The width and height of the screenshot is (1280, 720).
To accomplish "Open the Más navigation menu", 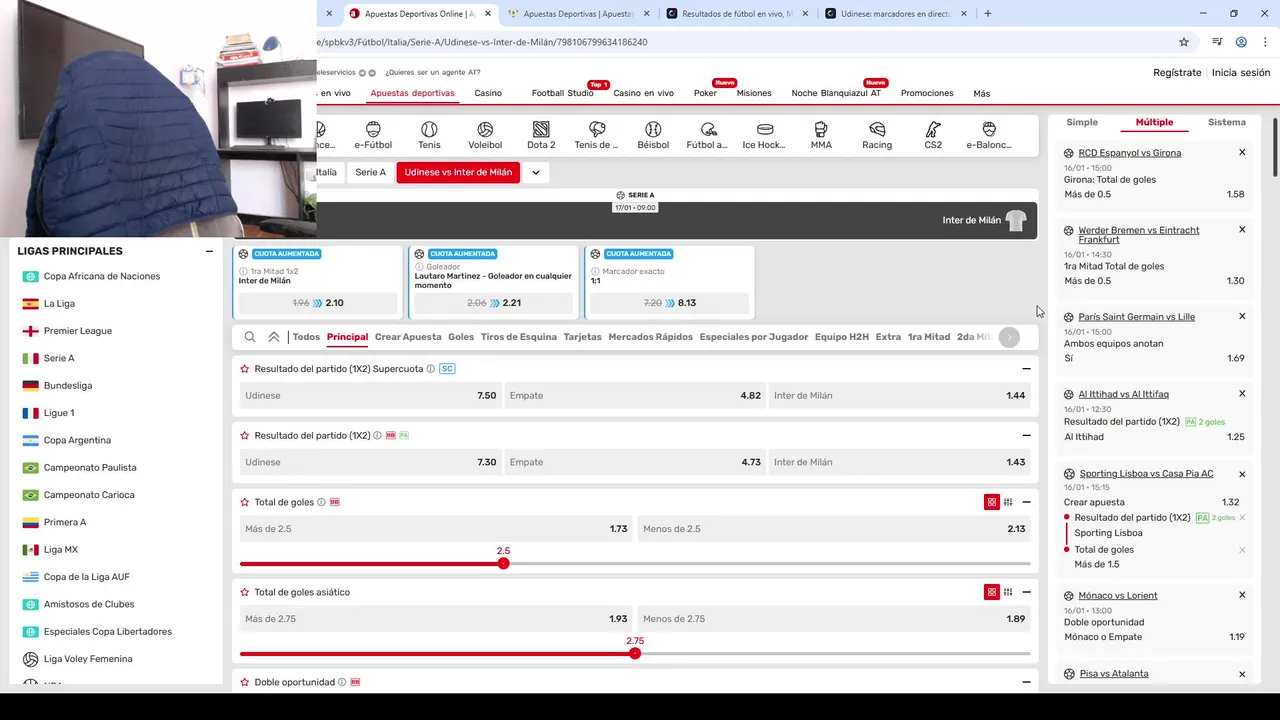I will tap(982, 94).
